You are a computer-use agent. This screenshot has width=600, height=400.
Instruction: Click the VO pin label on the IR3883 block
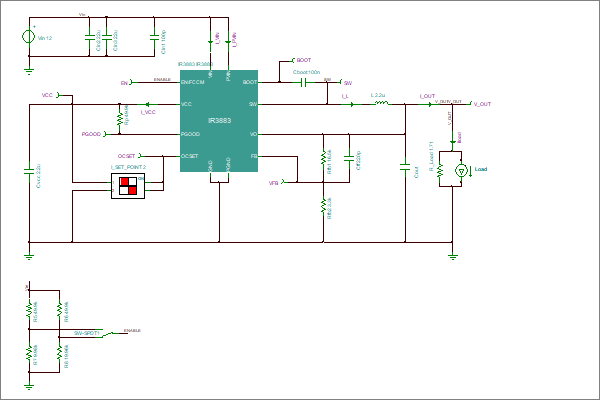tap(253, 134)
